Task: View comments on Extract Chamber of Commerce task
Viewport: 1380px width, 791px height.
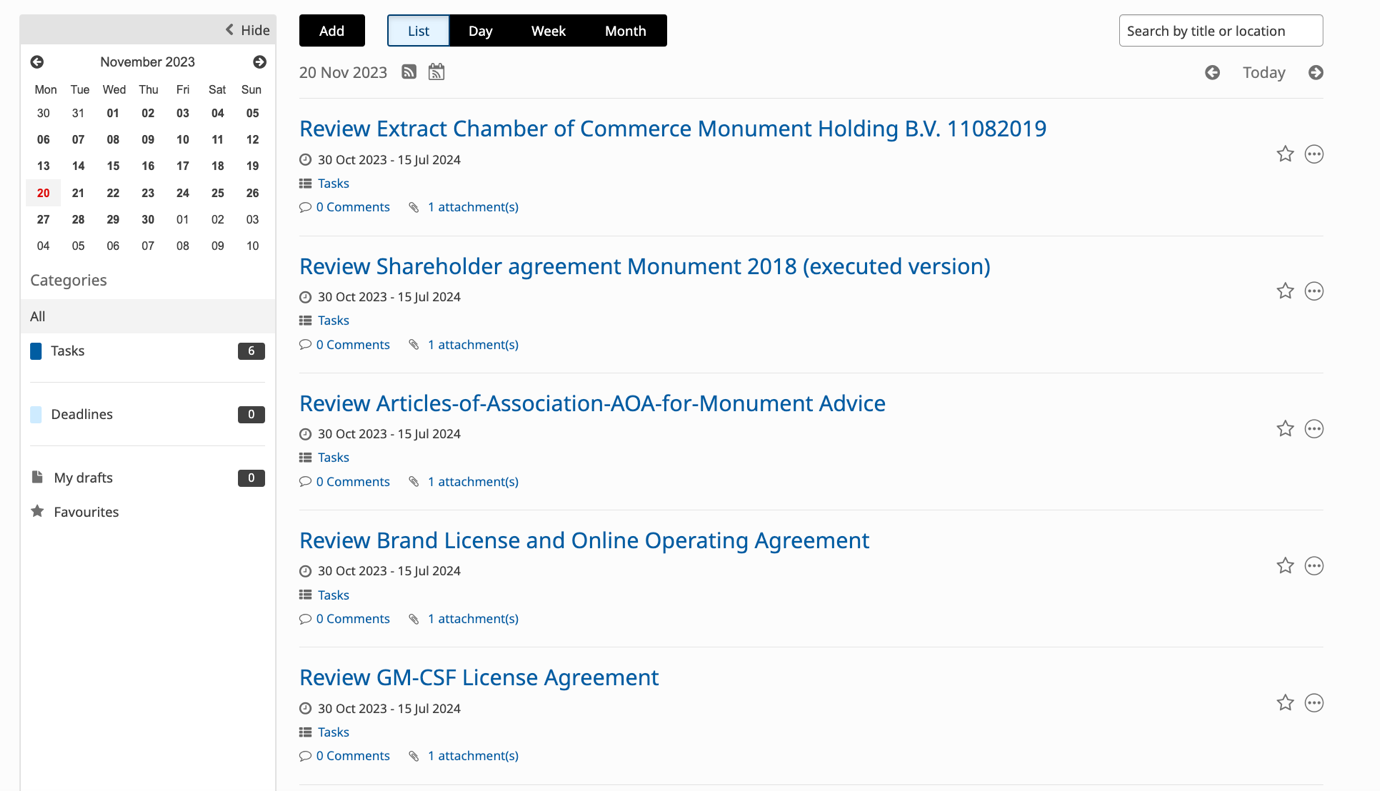Action: pos(353,207)
